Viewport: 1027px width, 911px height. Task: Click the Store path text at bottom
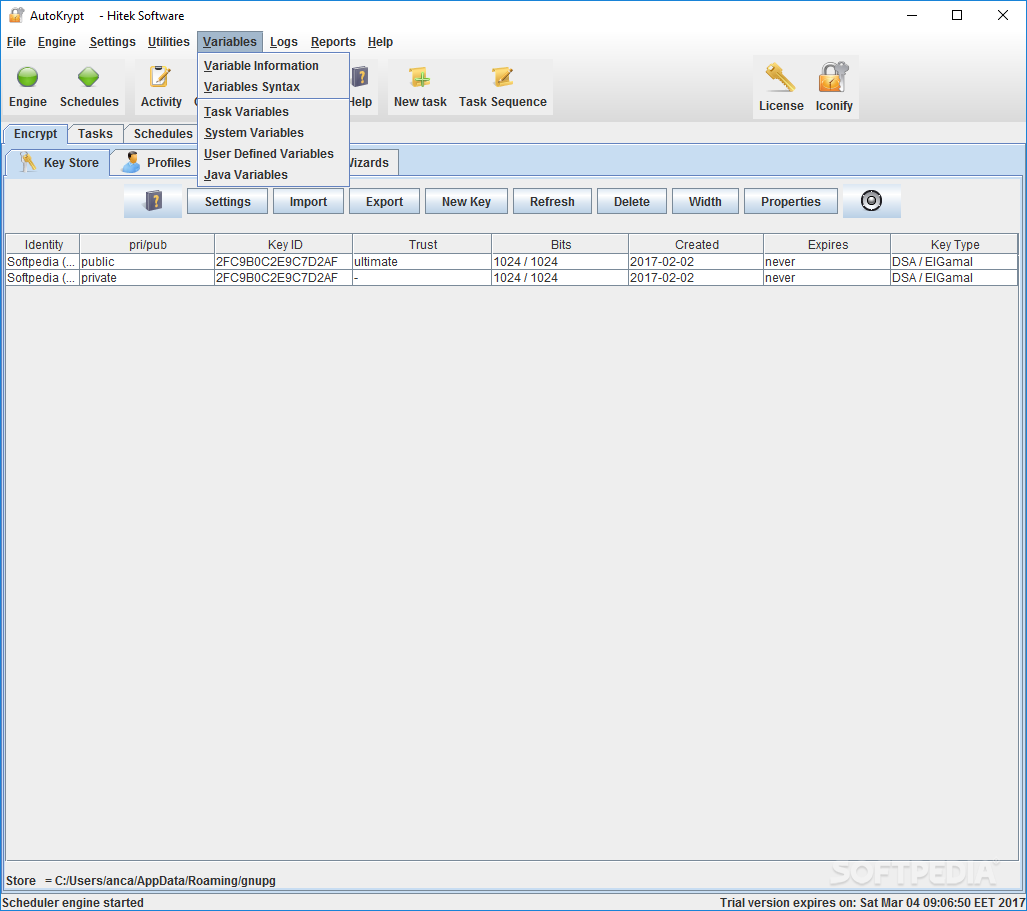click(141, 881)
